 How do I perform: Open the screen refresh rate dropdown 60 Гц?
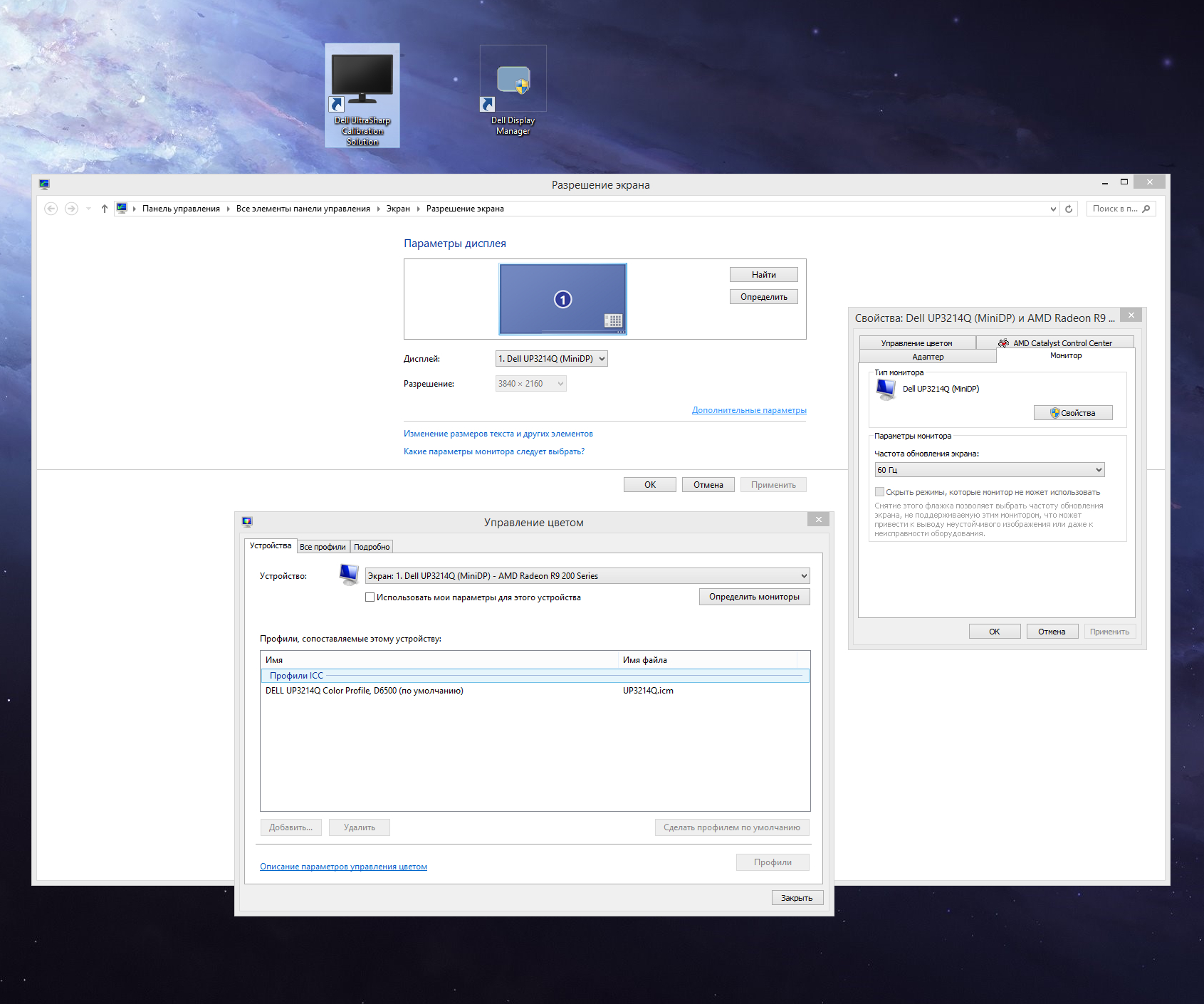(x=989, y=470)
